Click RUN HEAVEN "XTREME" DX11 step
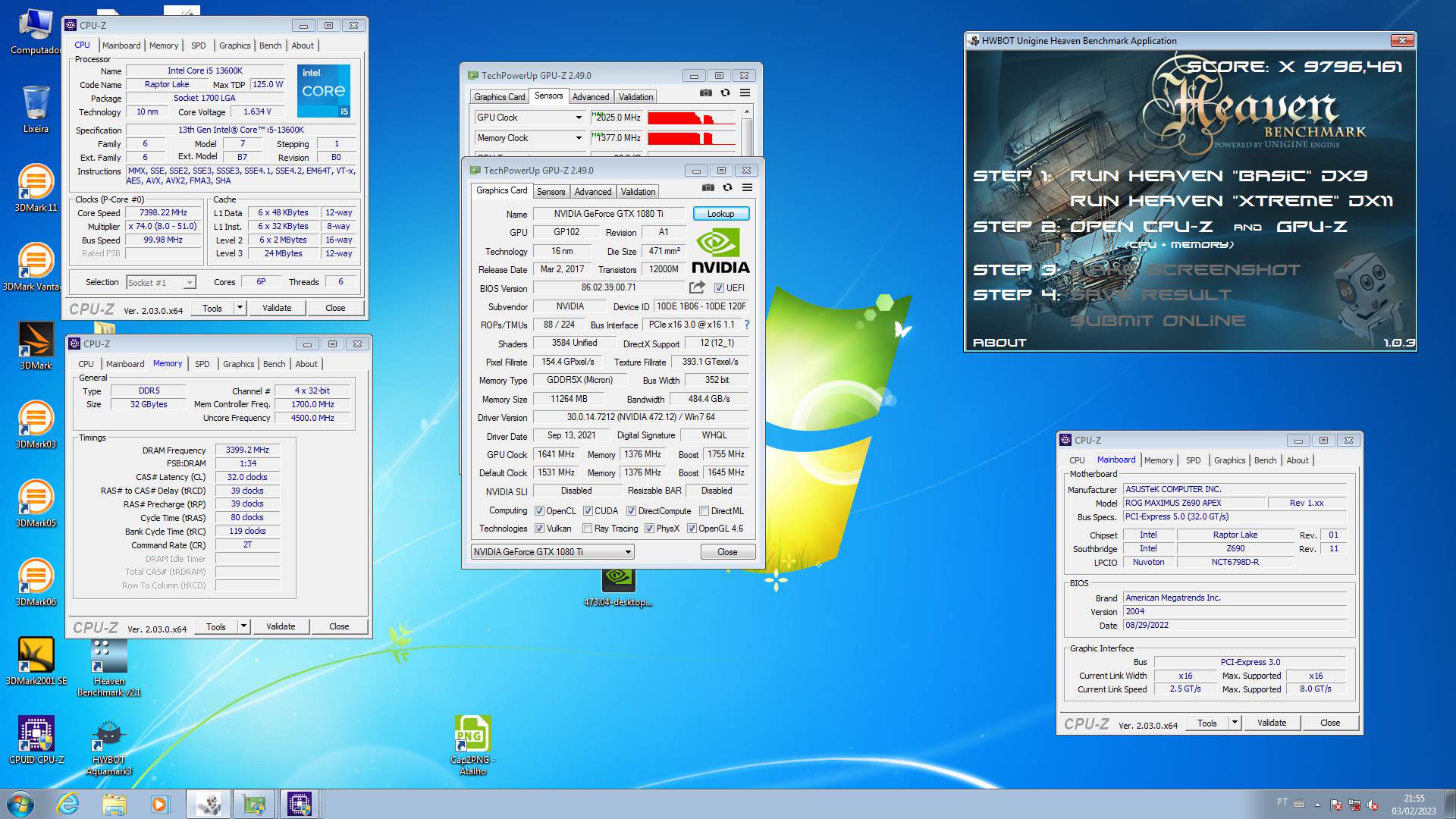1456x819 pixels. [x=1232, y=201]
